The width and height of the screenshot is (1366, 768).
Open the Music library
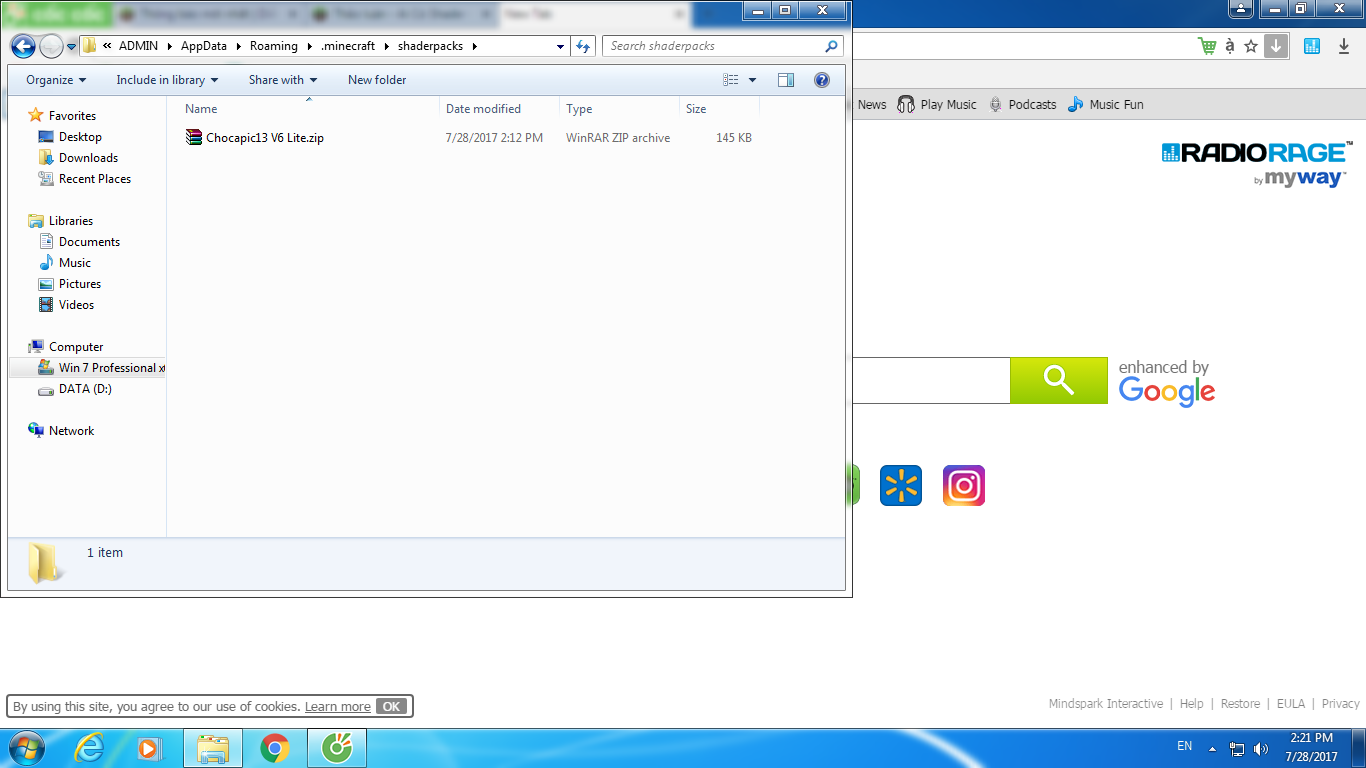(x=75, y=263)
